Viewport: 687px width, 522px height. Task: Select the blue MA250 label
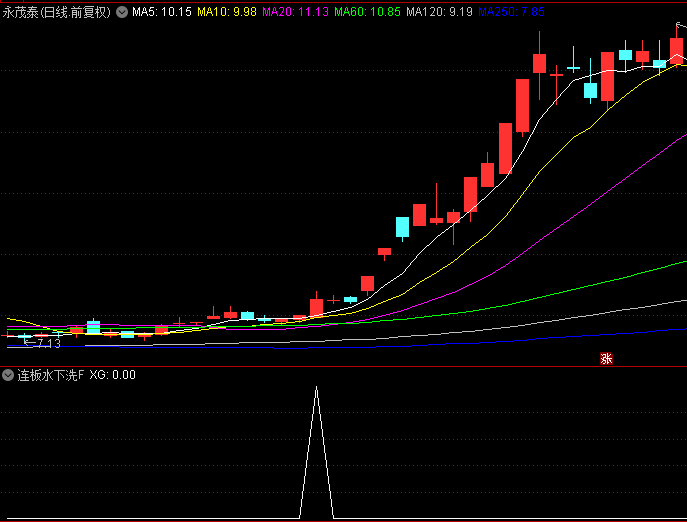click(511, 12)
